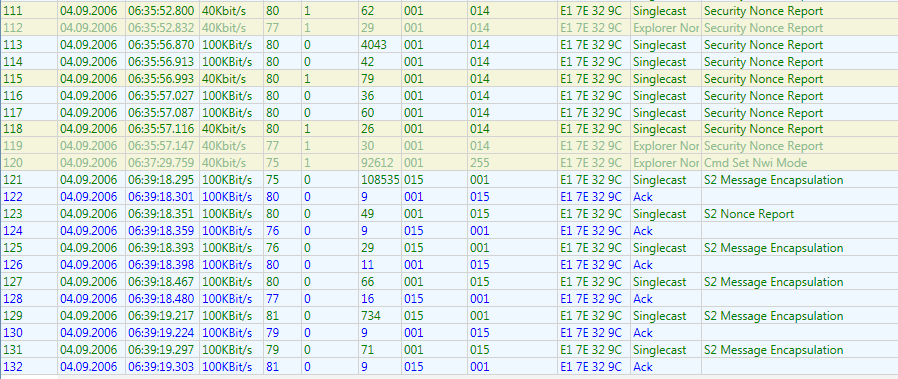Click row number 126
Viewport: 898px width, 379px height.
click(12, 264)
